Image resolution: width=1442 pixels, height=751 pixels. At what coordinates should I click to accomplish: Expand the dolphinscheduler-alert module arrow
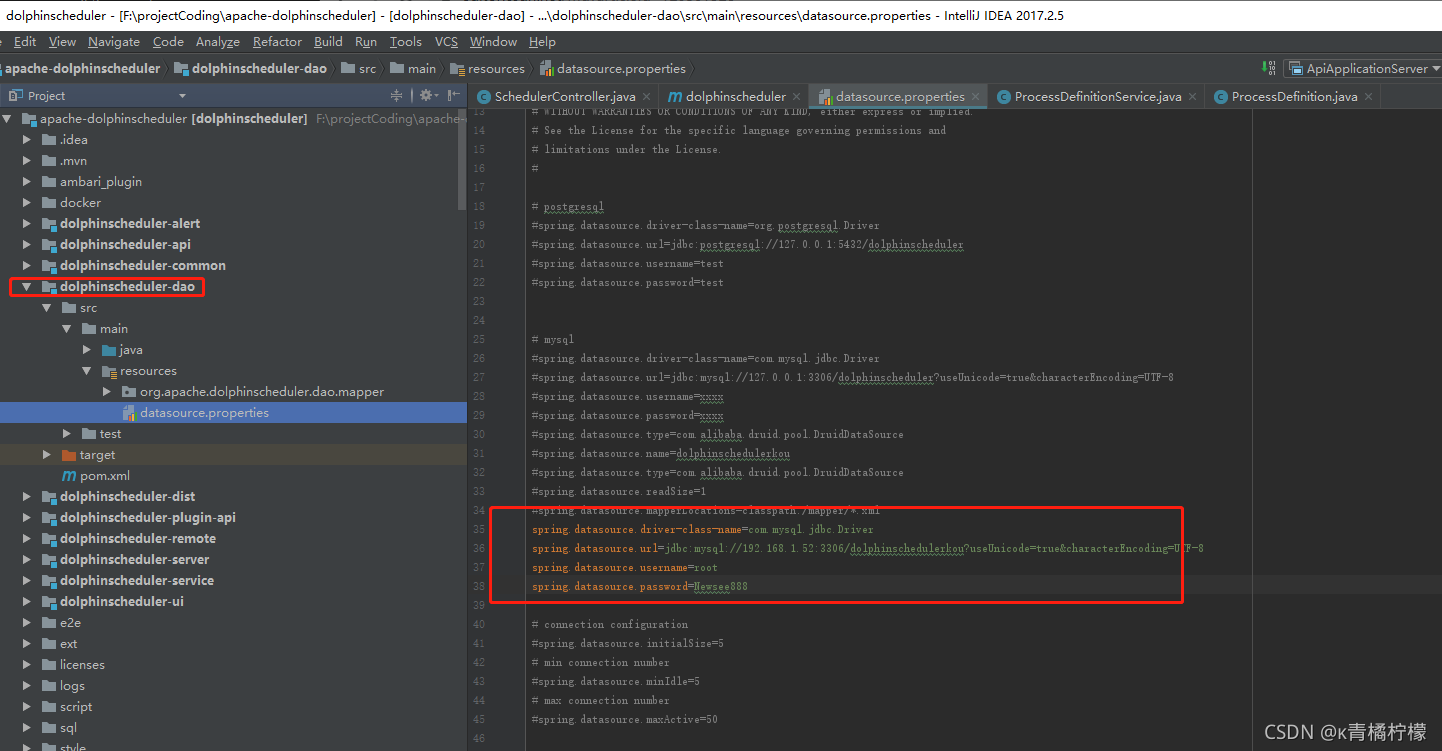point(27,224)
